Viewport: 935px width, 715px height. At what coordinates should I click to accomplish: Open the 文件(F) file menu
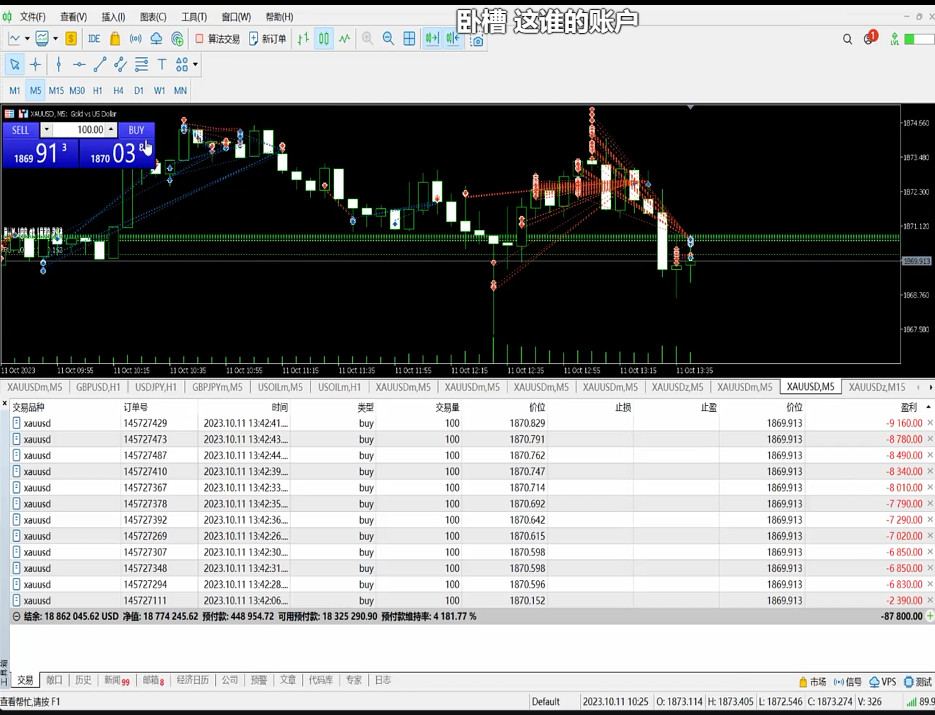pyautogui.click(x=33, y=17)
